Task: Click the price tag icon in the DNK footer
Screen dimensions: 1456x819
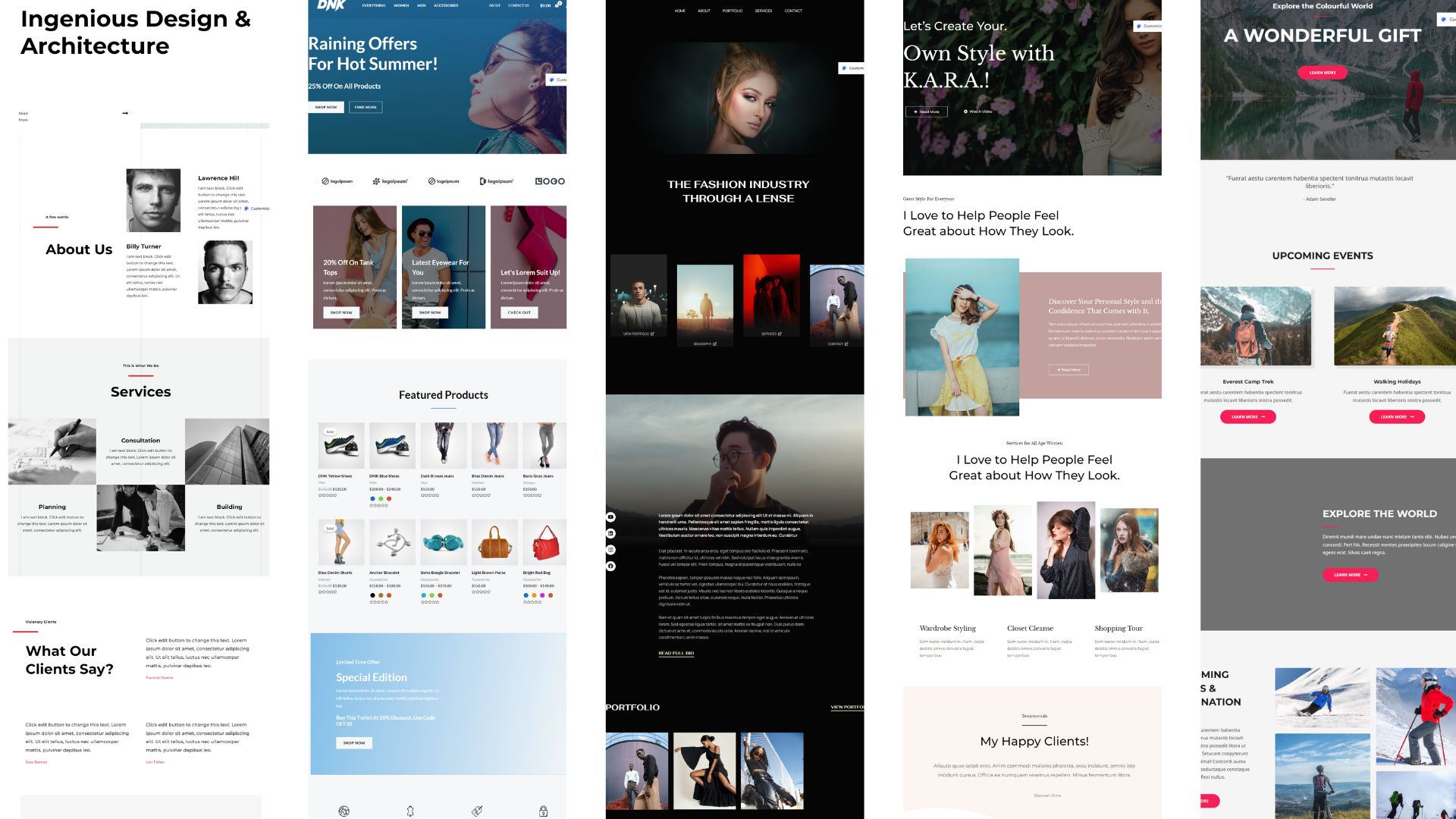Action: [x=476, y=810]
